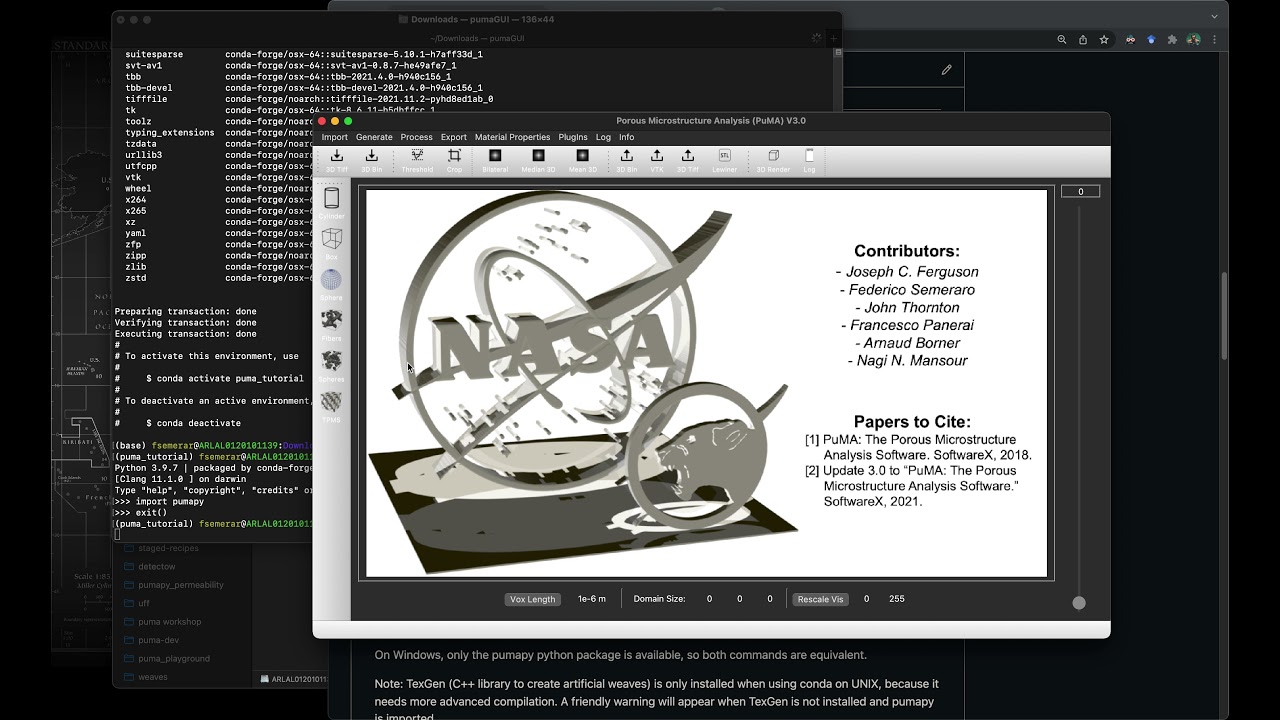Click the Lewiner STL export icon
The height and width of the screenshot is (720, 1280).
click(725, 160)
